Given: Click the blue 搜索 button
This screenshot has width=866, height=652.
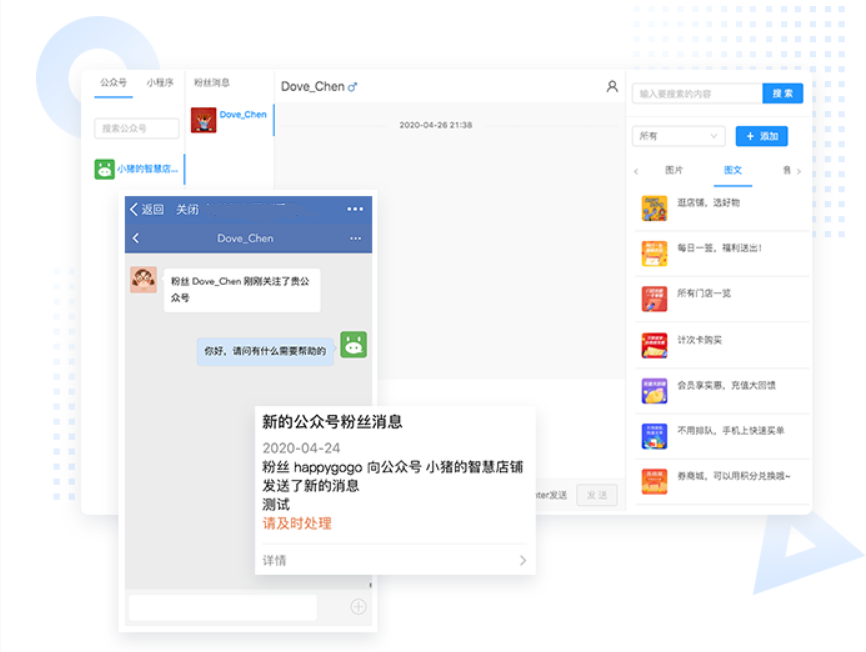Looking at the screenshot, I should click(x=783, y=93).
